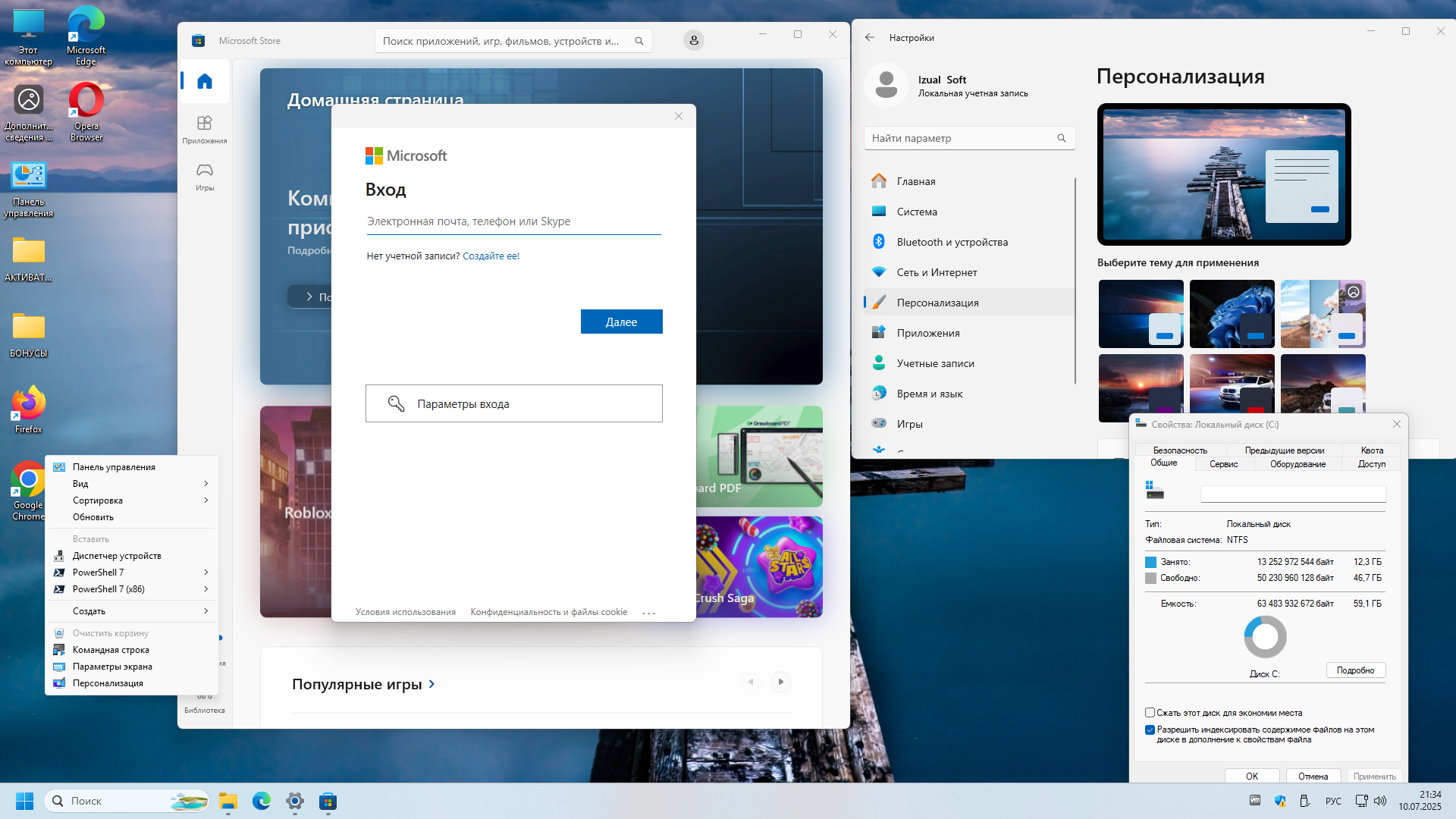Open the Дополнит... сведения desktop icon

pos(28,112)
